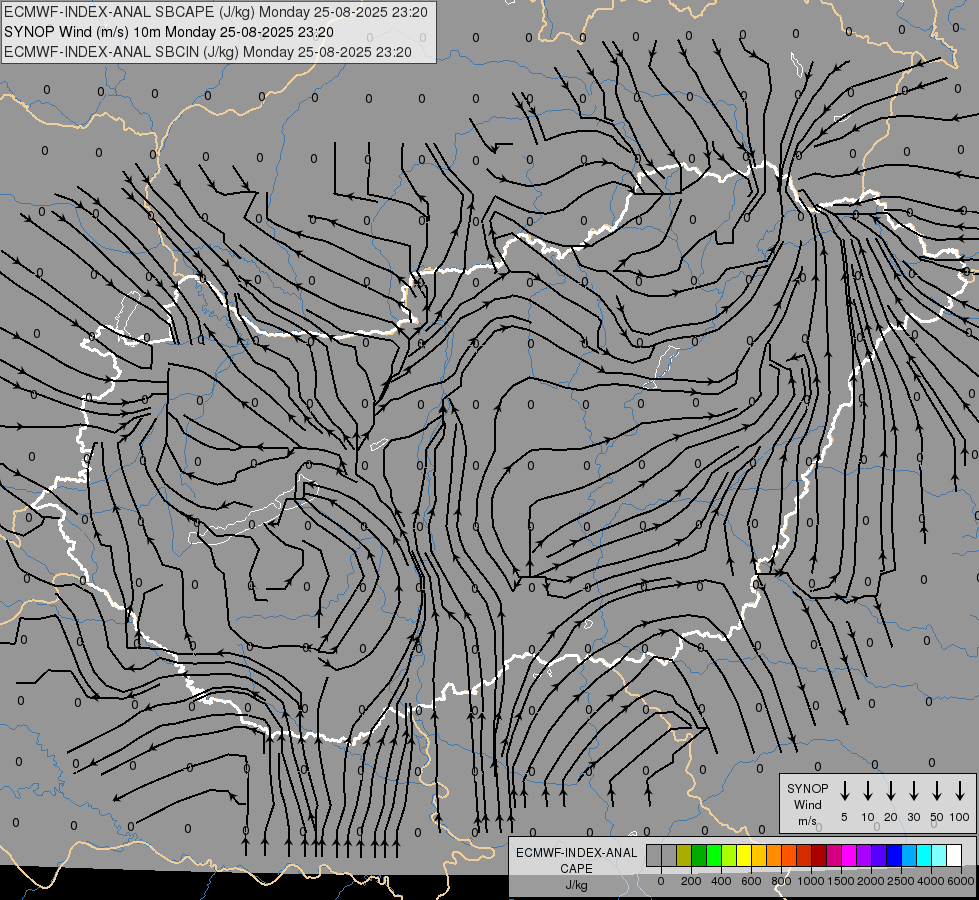Pick the bright green CAPE legend swatch

pos(714,855)
